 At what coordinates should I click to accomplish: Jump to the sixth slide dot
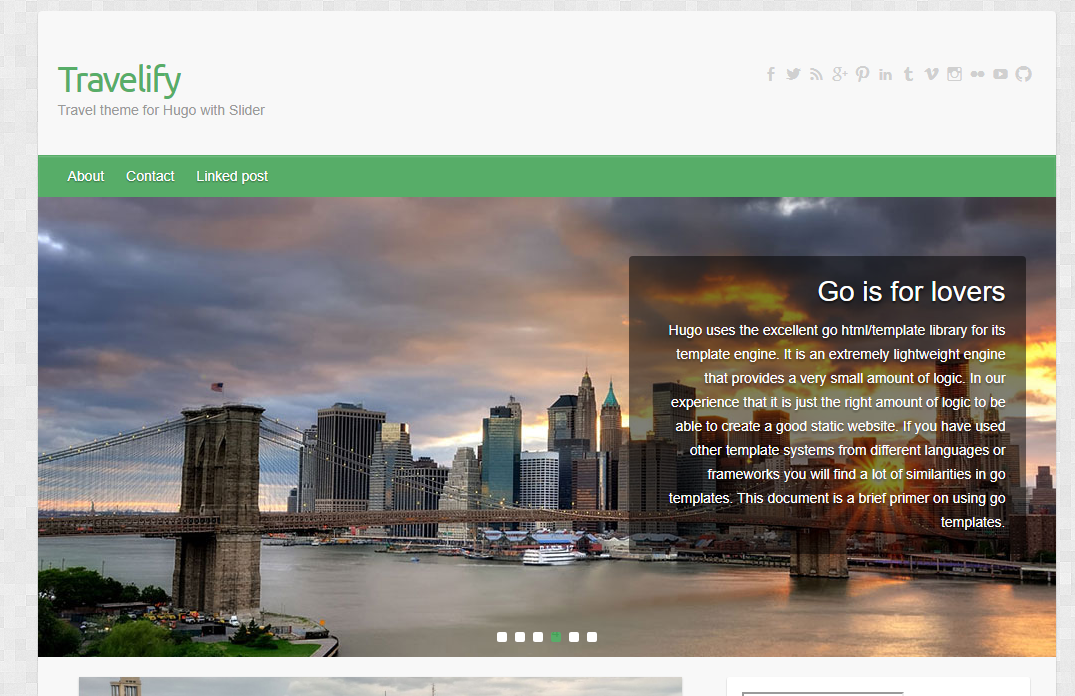pos(592,637)
